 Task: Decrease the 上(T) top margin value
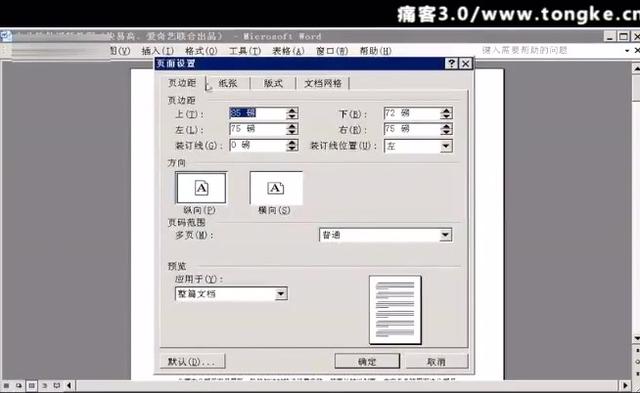tap(292, 116)
